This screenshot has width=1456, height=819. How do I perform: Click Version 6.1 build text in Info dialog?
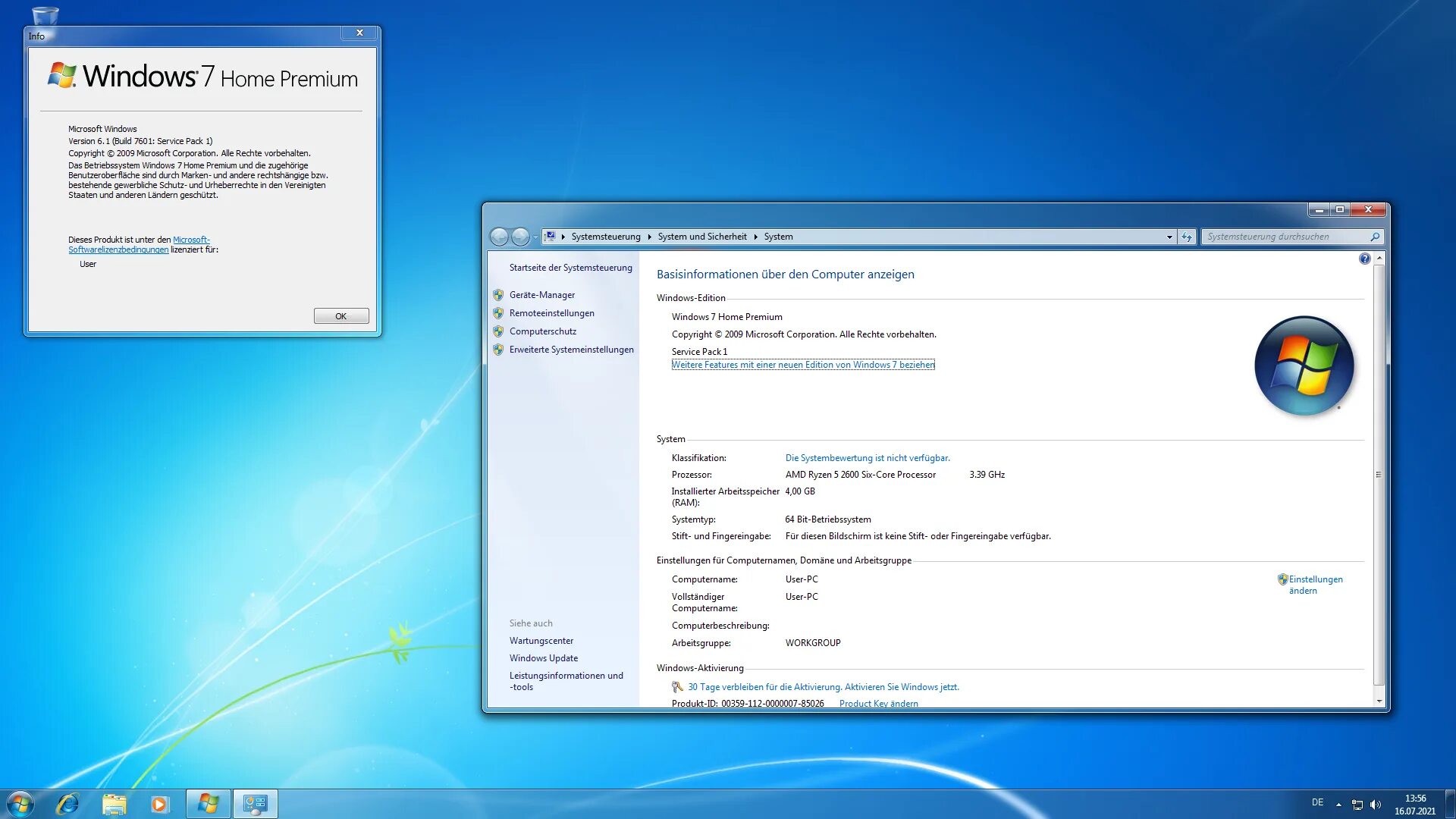140,141
